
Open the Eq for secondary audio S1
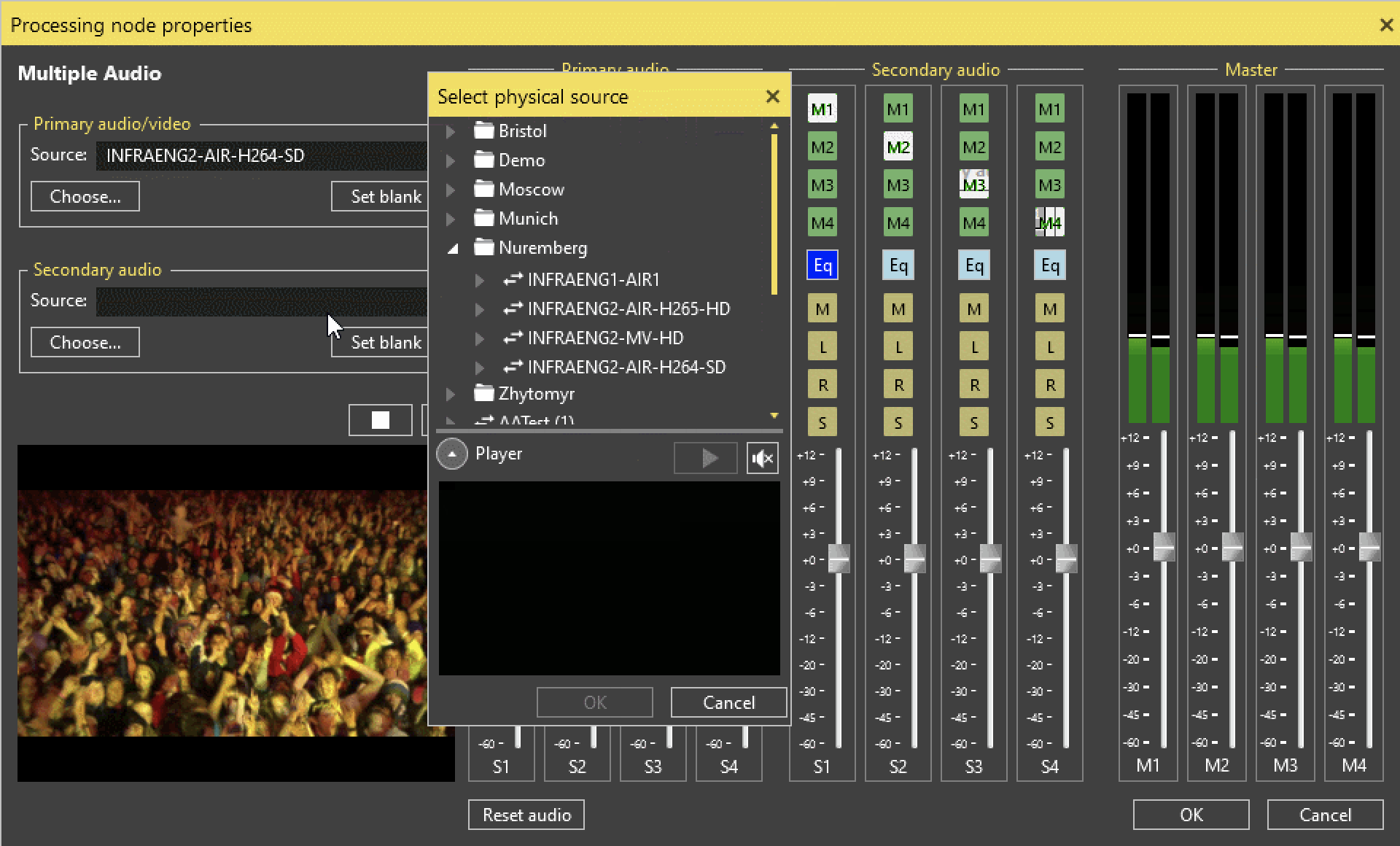point(822,265)
